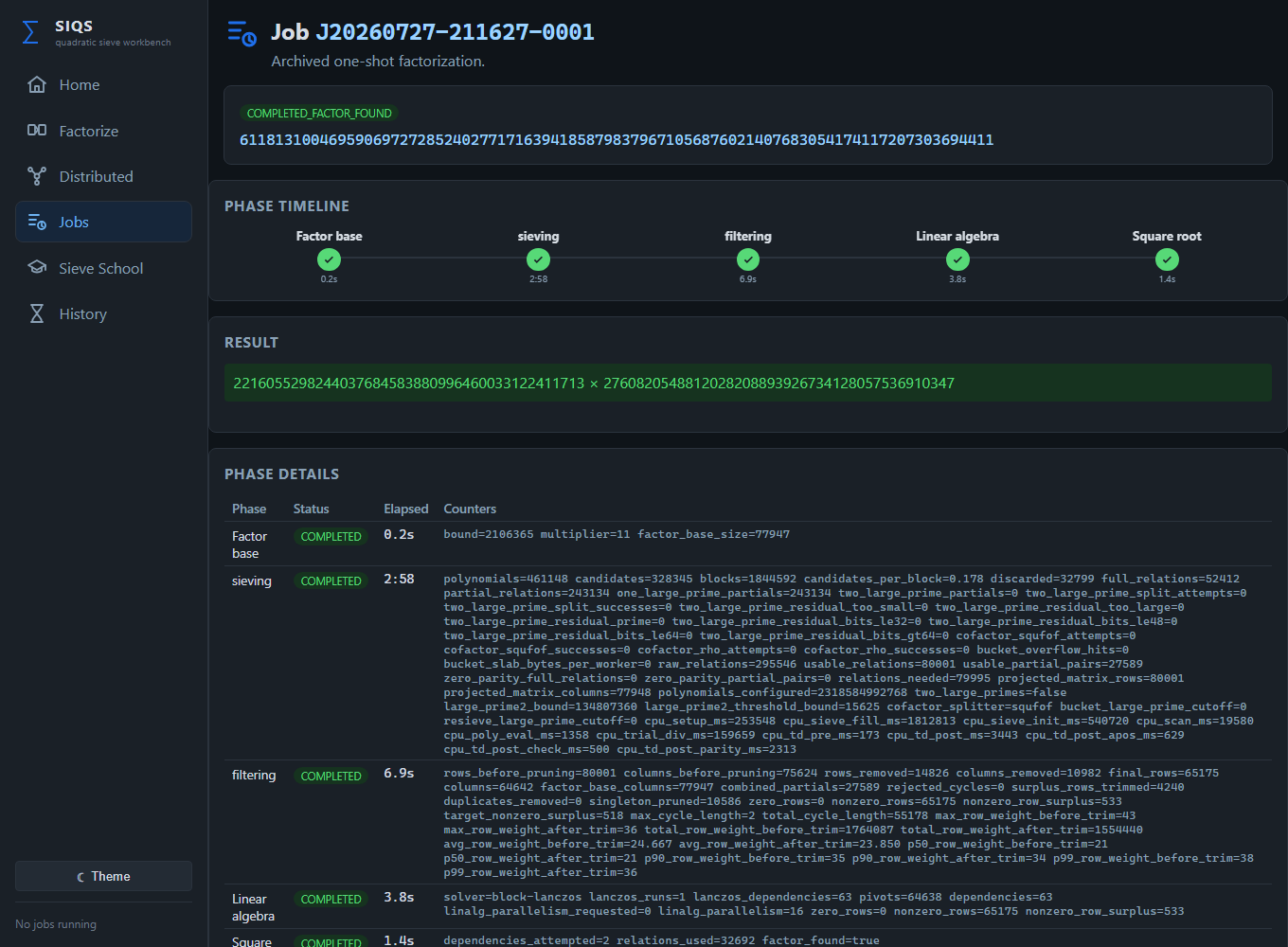Open the Home page

[x=103, y=85]
